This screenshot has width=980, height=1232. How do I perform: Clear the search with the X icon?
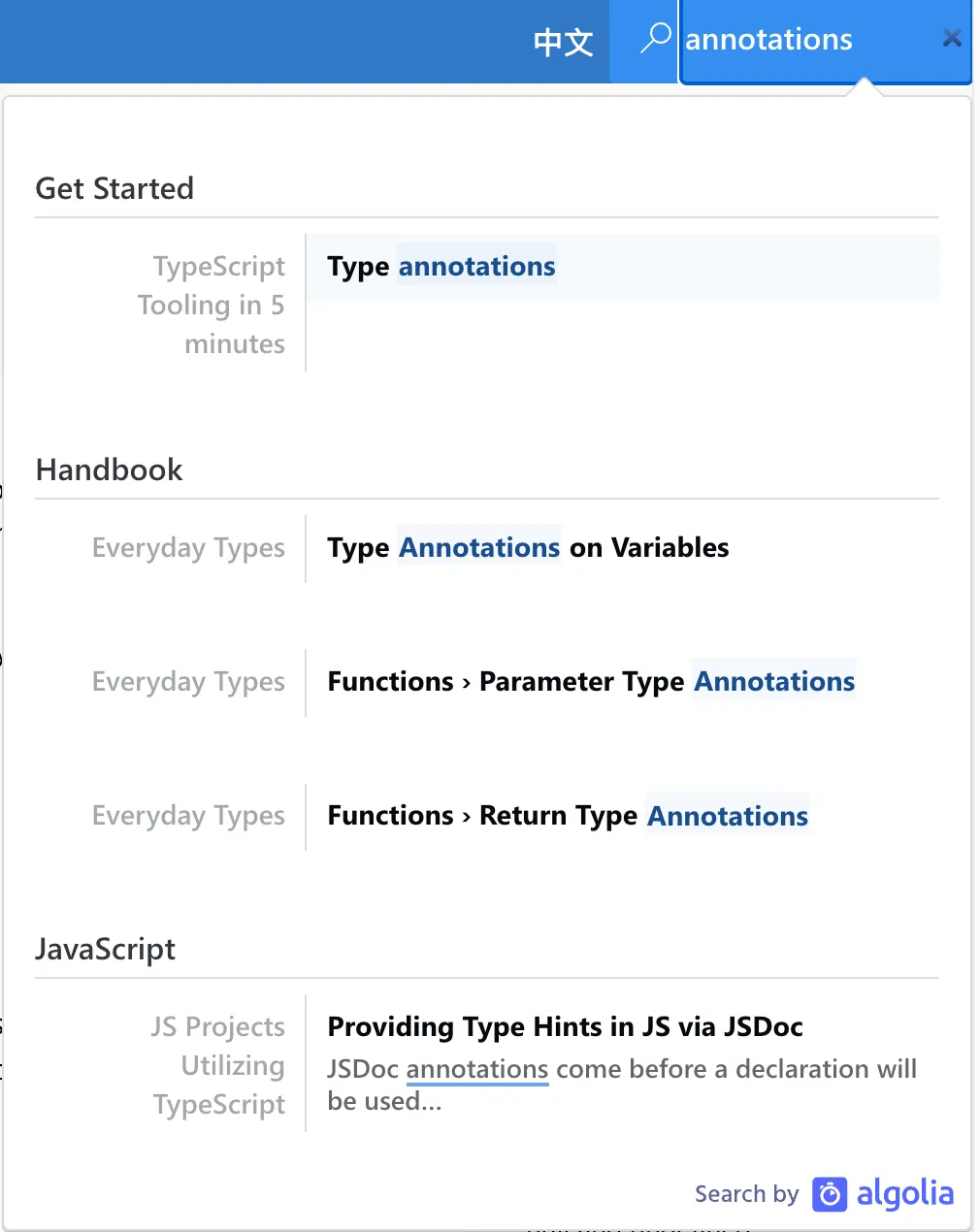click(952, 39)
